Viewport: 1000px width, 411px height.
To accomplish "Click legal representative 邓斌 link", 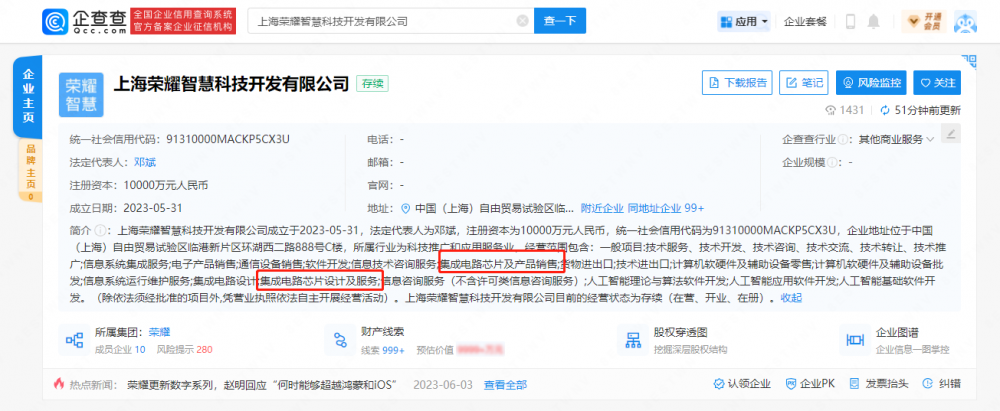I will coord(143,162).
